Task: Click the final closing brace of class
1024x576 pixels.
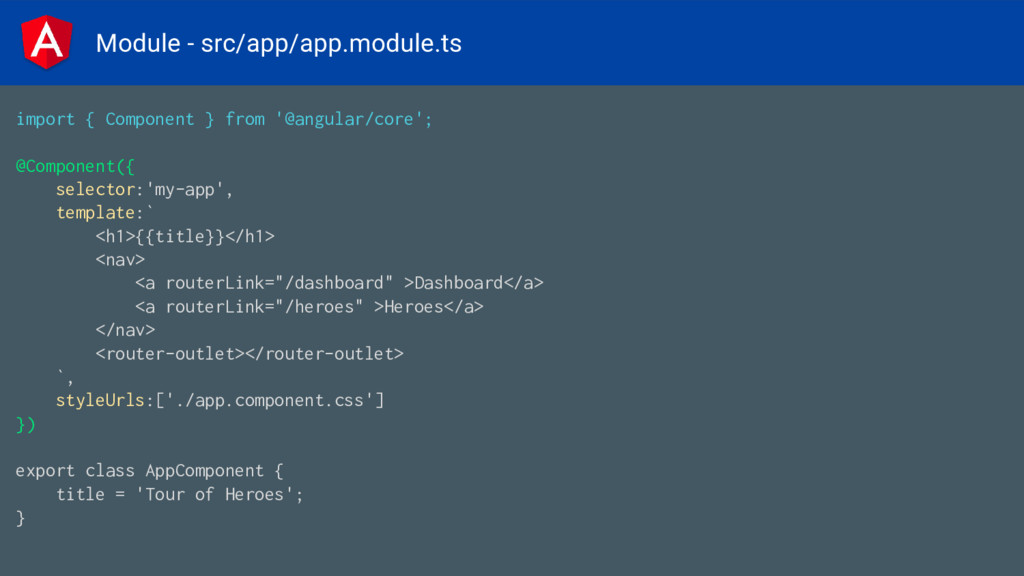Action: coord(20,519)
